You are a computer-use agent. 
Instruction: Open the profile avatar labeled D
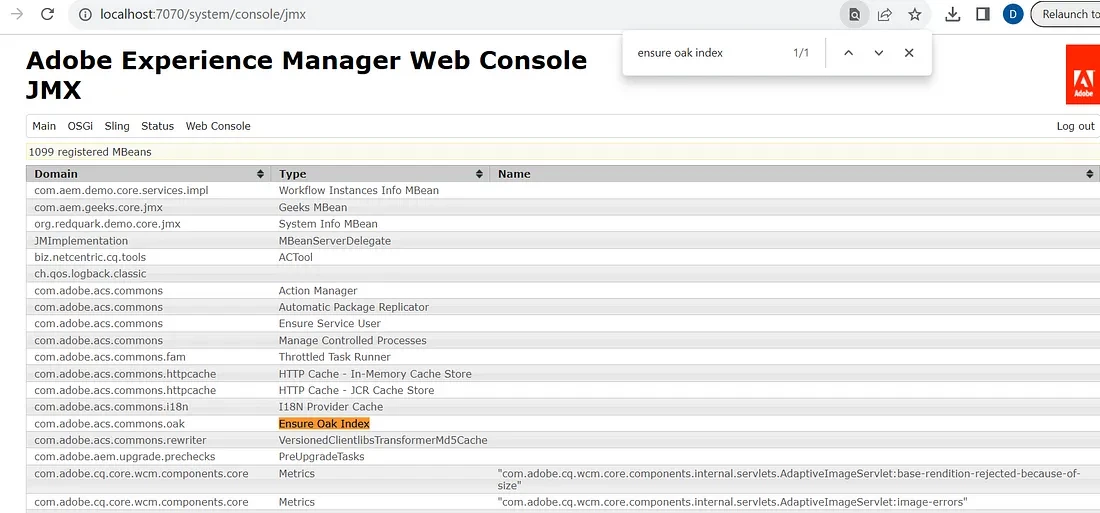1013,14
